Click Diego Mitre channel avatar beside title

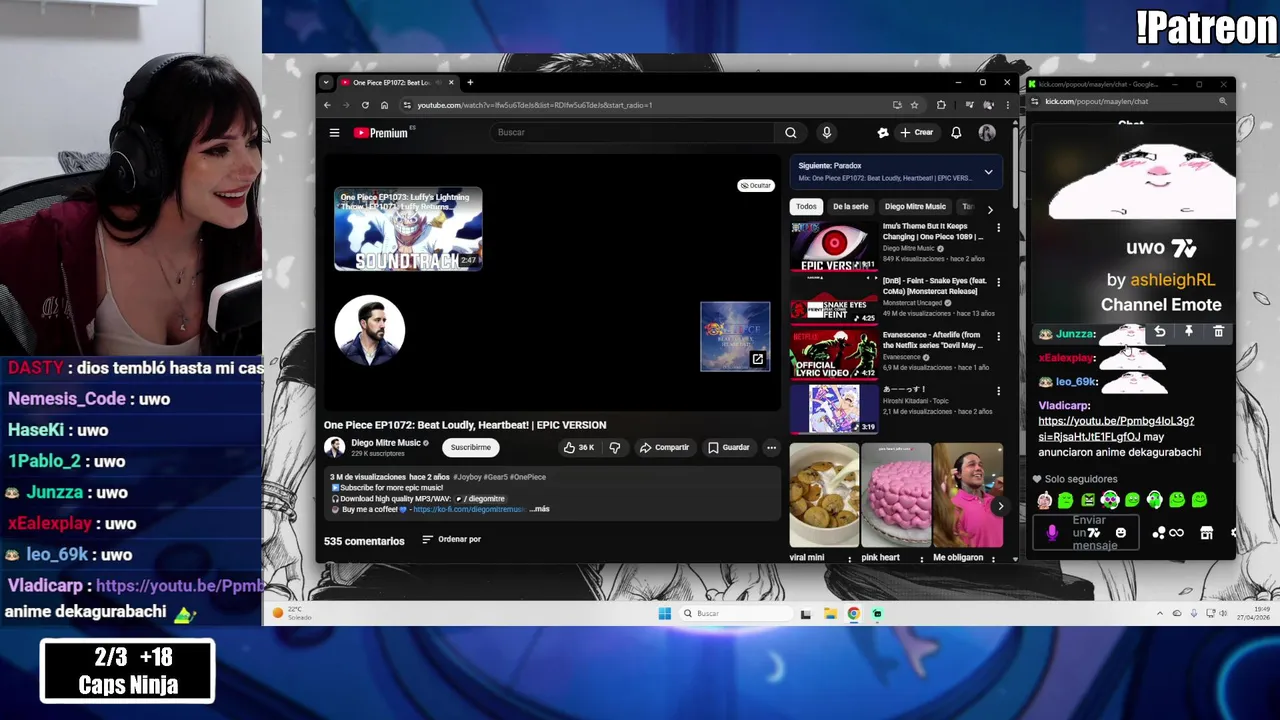(x=334, y=447)
